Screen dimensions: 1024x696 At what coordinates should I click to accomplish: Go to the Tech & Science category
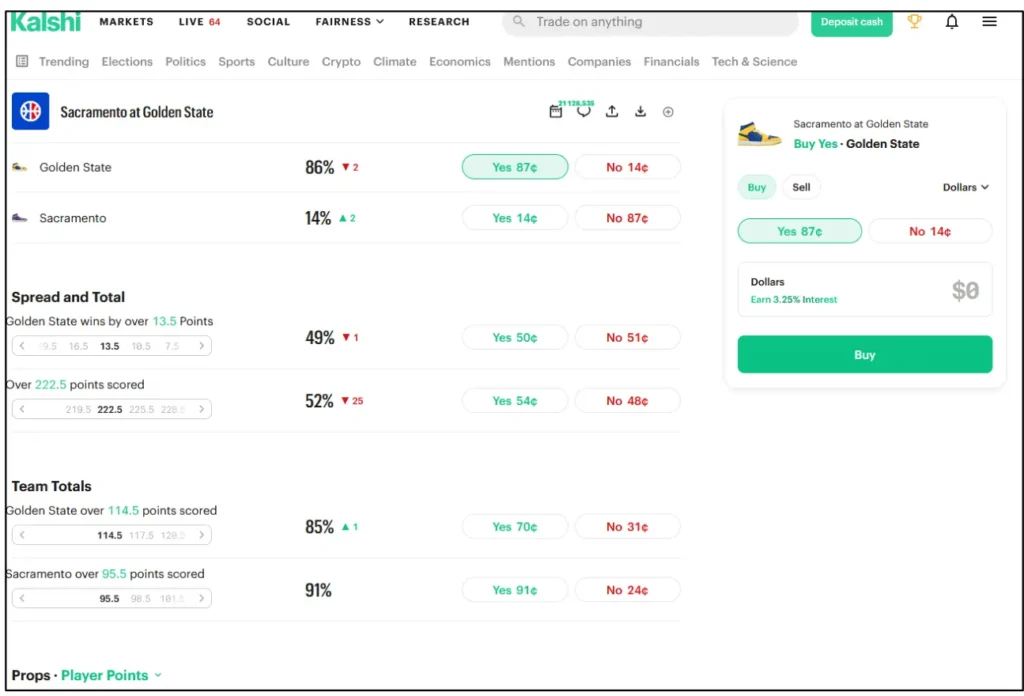(754, 61)
